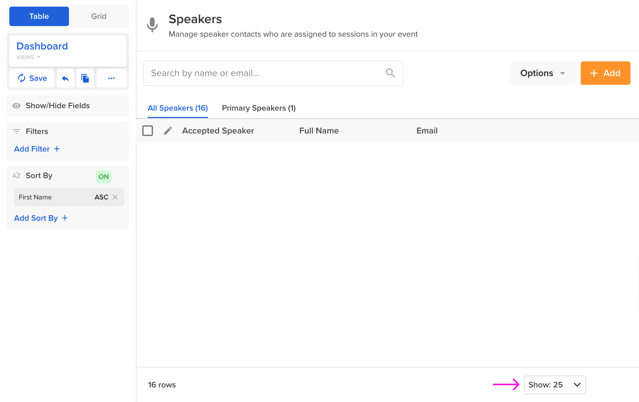Click the search by name or email field

click(265, 73)
